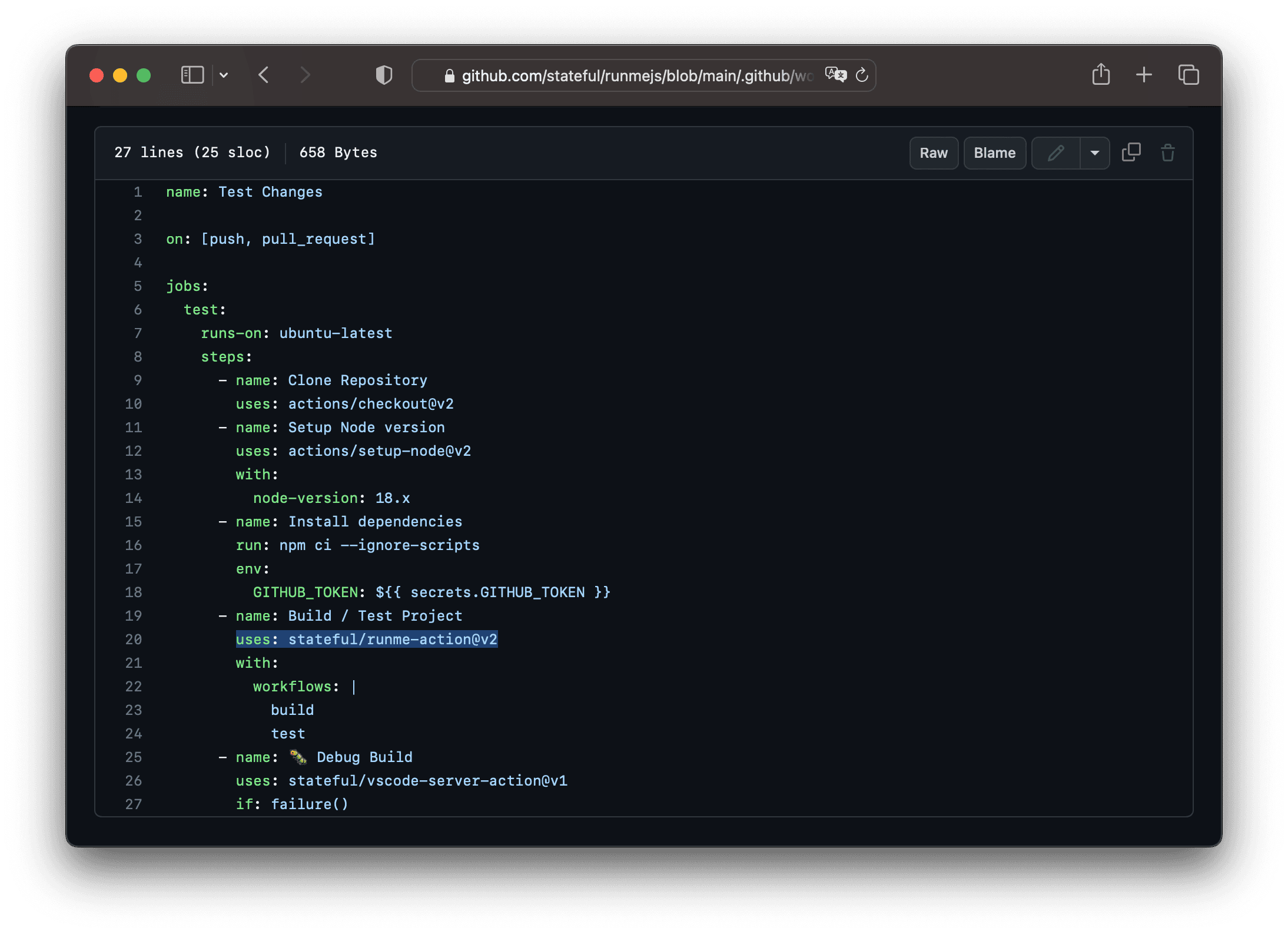Delete this file trash icon
Screen dimensions: 1288x934
1168,153
